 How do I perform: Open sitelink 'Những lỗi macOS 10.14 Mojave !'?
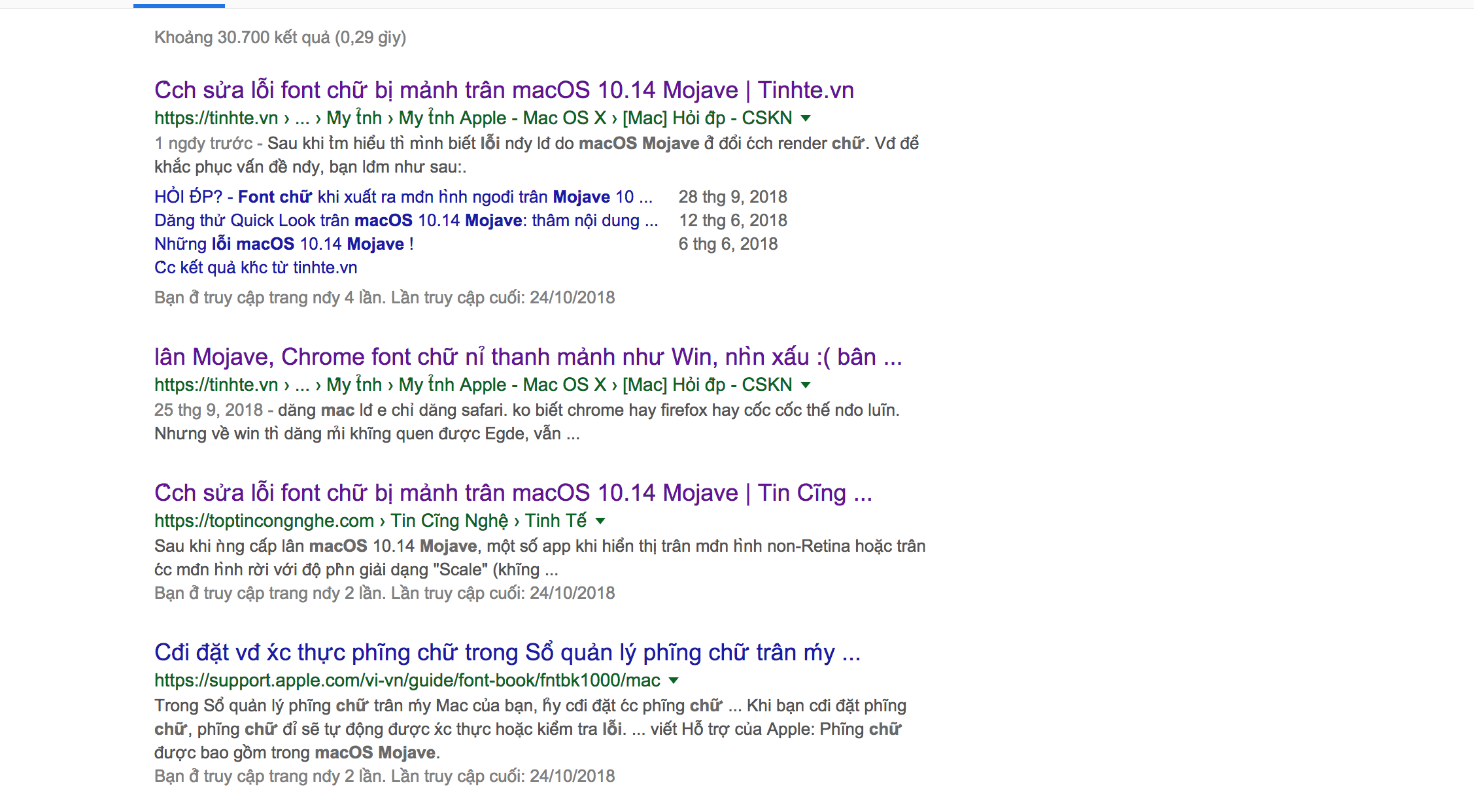pos(284,244)
